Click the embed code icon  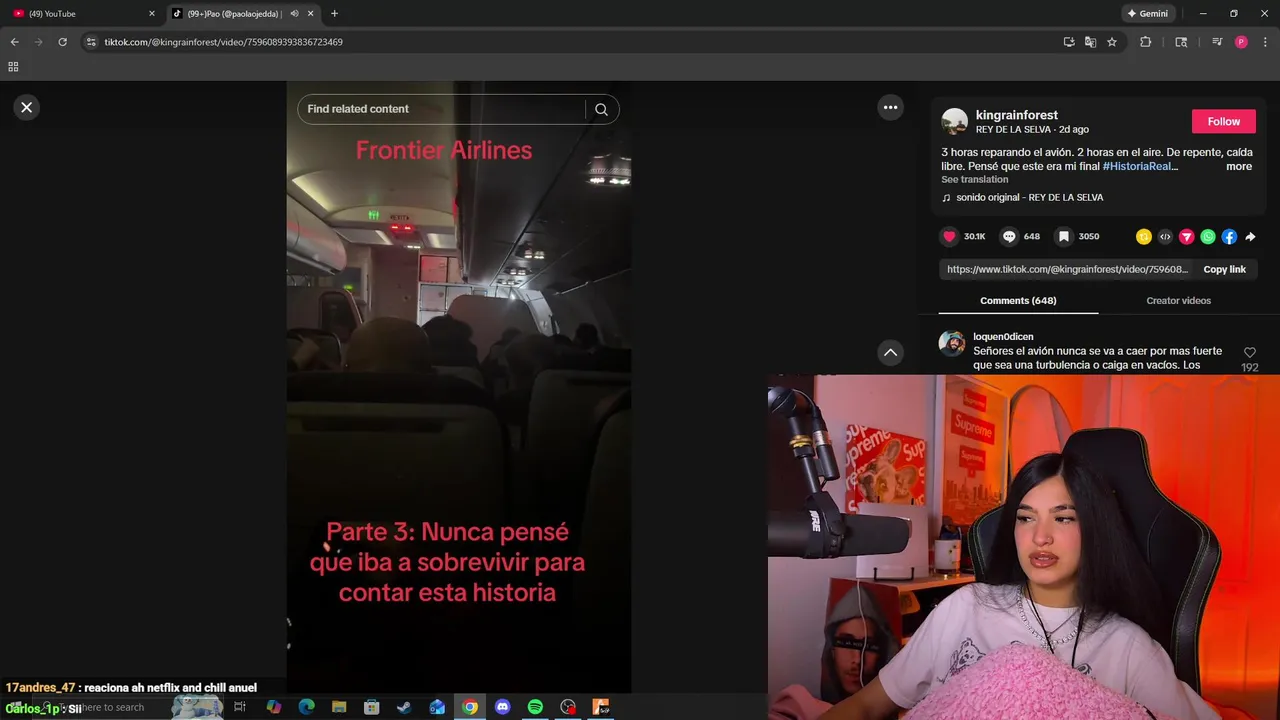pyautogui.click(x=1165, y=237)
